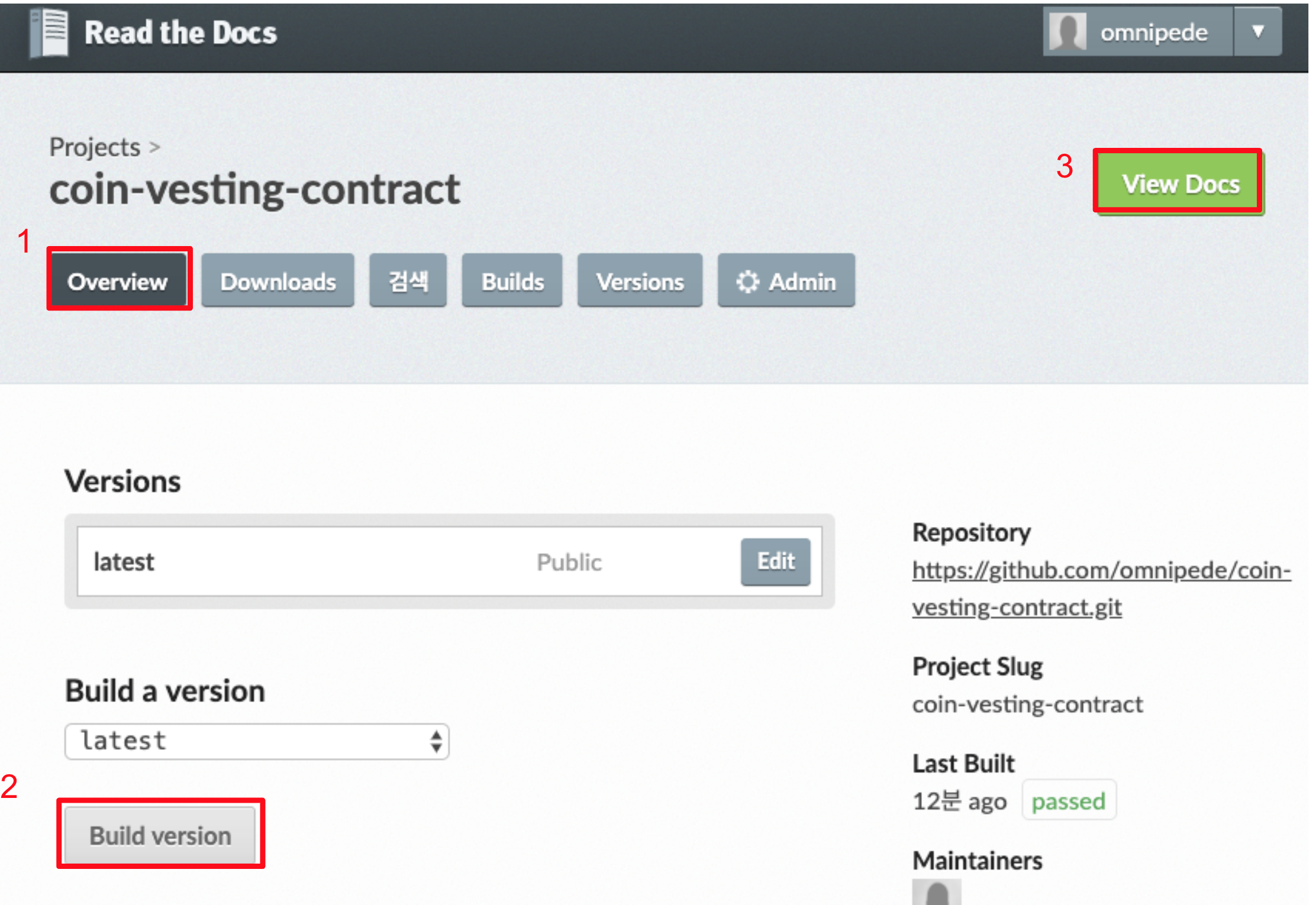This screenshot has width=1316, height=905.
Task: Click the Read the Docs book logo icon
Action: click(49, 33)
